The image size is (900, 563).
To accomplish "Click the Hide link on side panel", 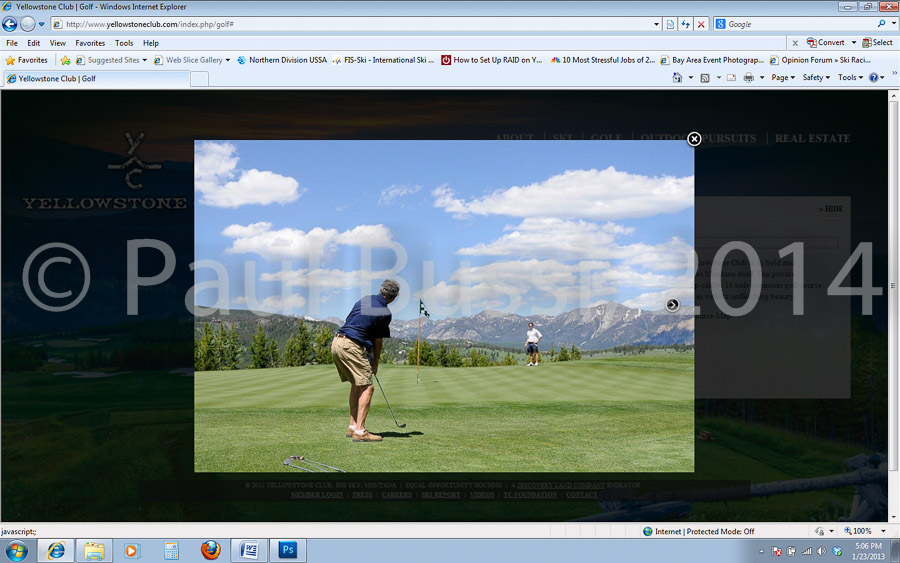I will 831,209.
